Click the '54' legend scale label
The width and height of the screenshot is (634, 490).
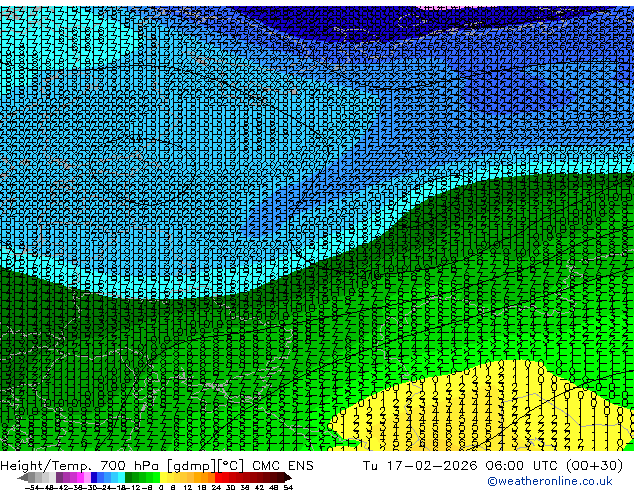tap(287, 487)
